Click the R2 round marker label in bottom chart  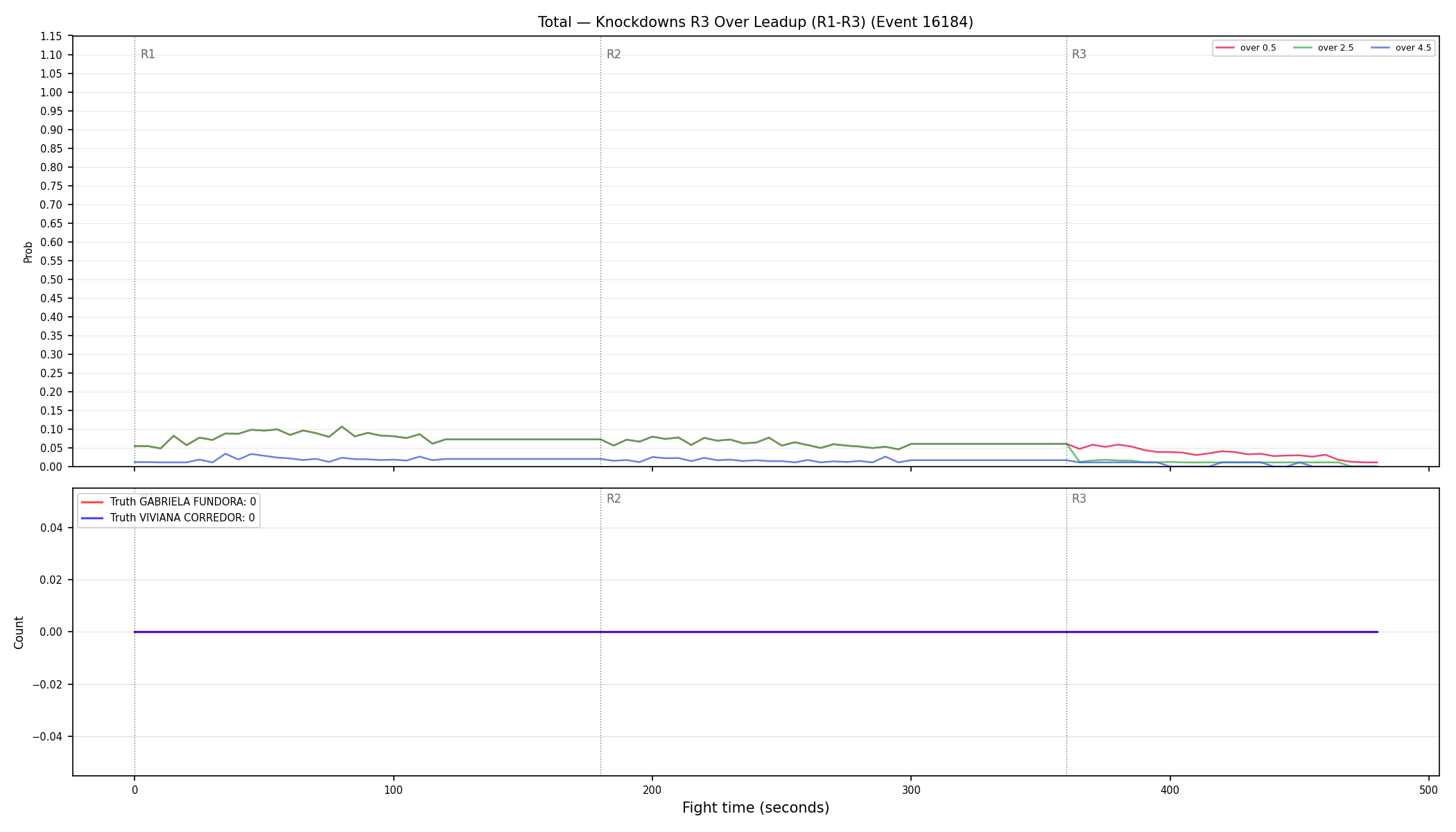(614, 499)
